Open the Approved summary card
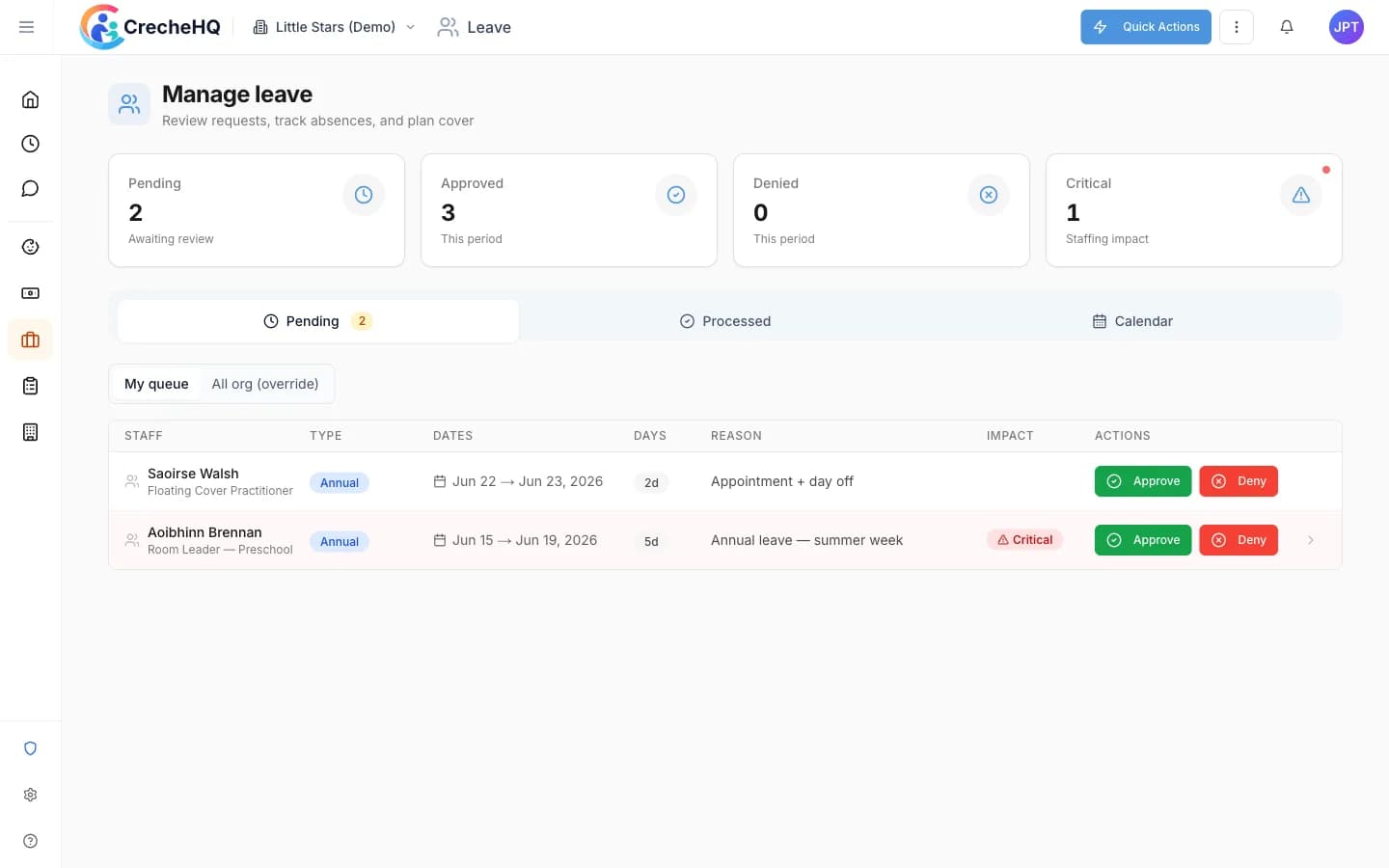1389x868 pixels. coord(569,210)
